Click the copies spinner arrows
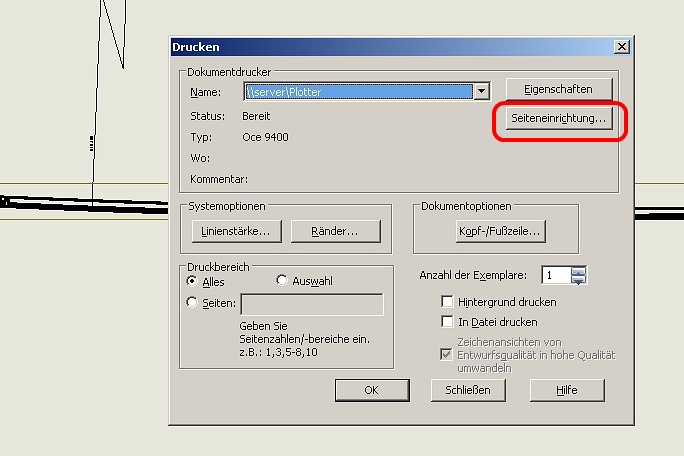 coord(578,275)
